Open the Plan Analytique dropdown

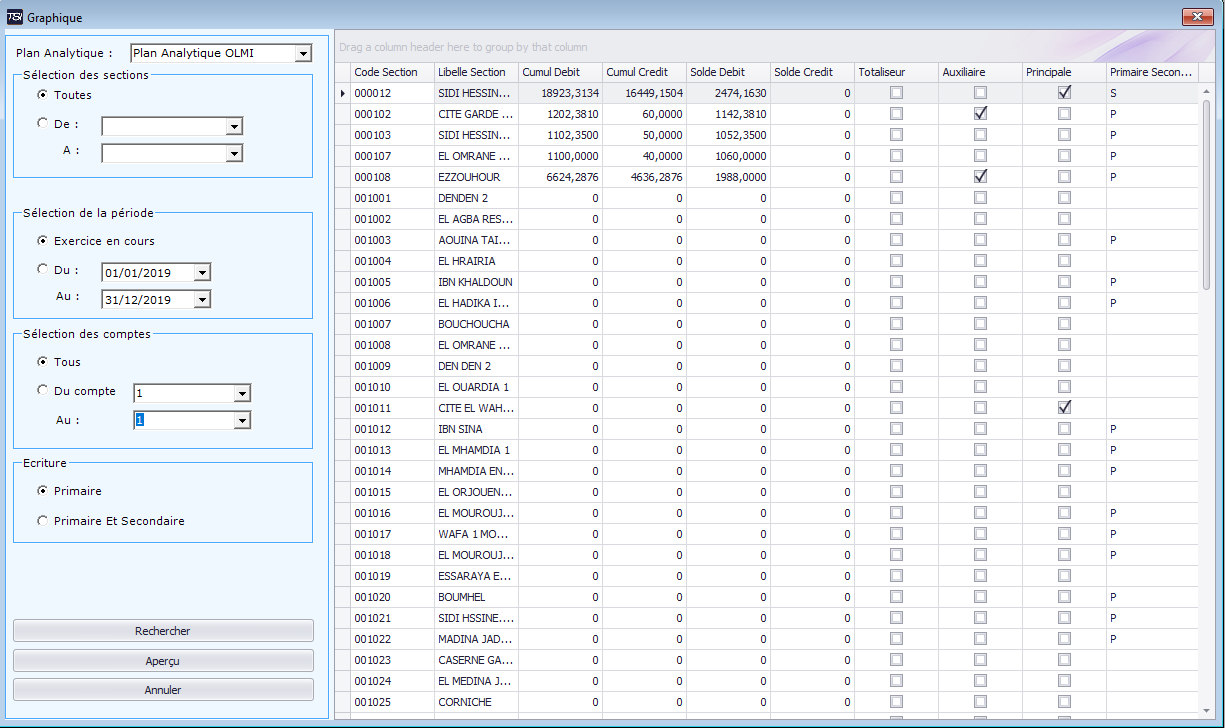303,53
